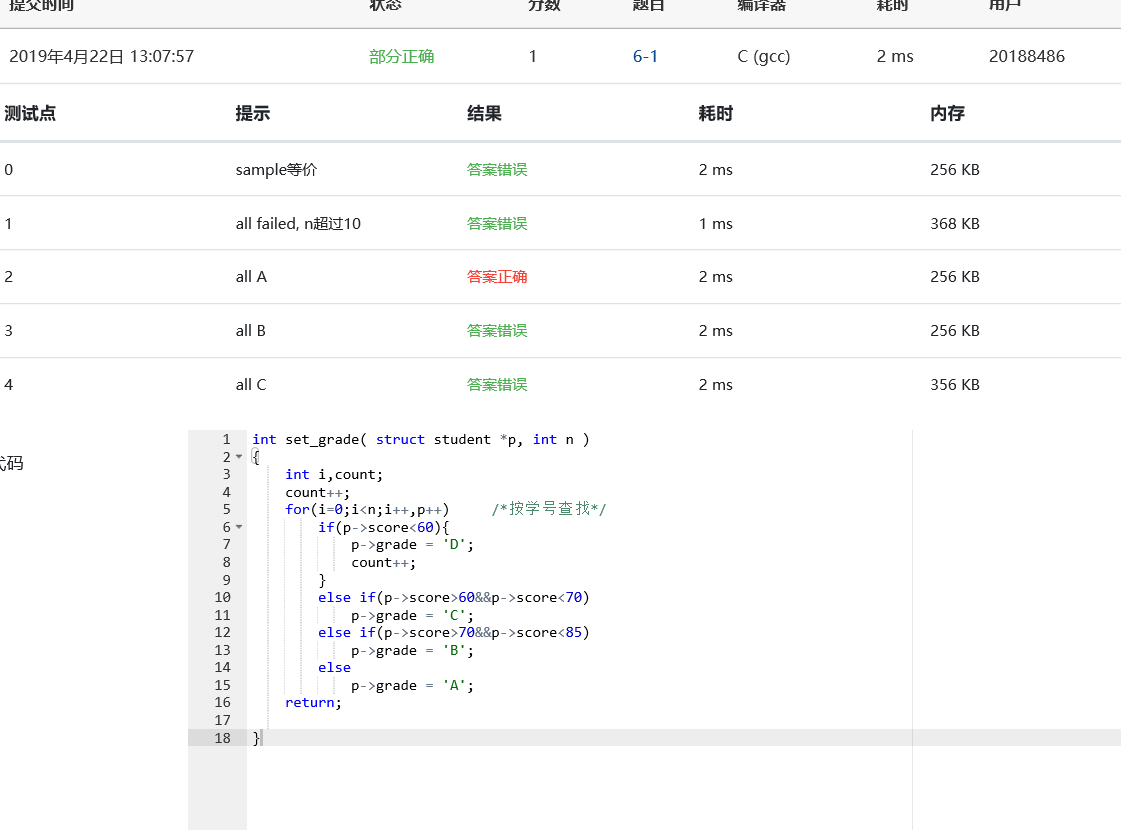Viewport: 1121px width, 835px height.
Task: Click the 356 KB memory value
Action: 954,385
